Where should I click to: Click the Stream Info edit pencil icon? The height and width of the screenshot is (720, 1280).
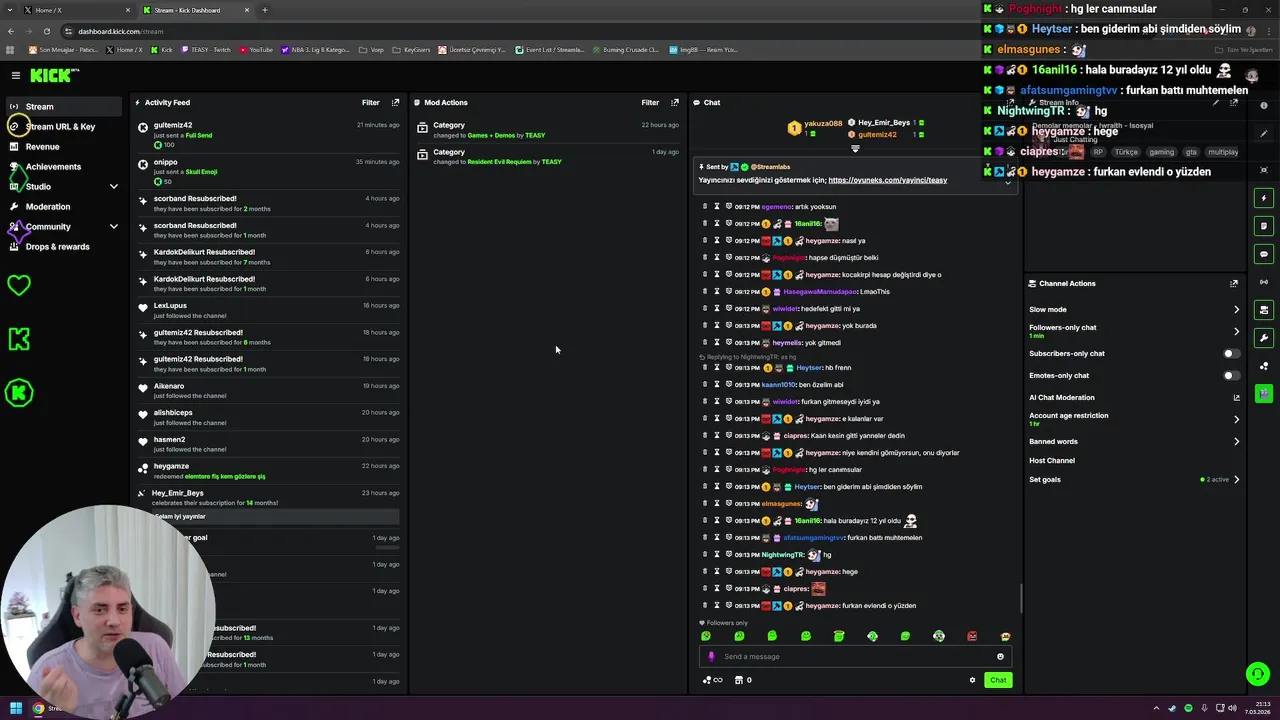(1216, 102)
